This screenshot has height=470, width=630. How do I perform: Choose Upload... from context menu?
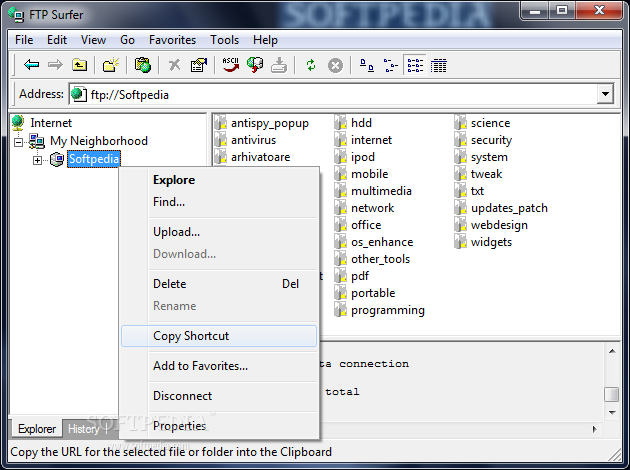(x=219, y=232)
